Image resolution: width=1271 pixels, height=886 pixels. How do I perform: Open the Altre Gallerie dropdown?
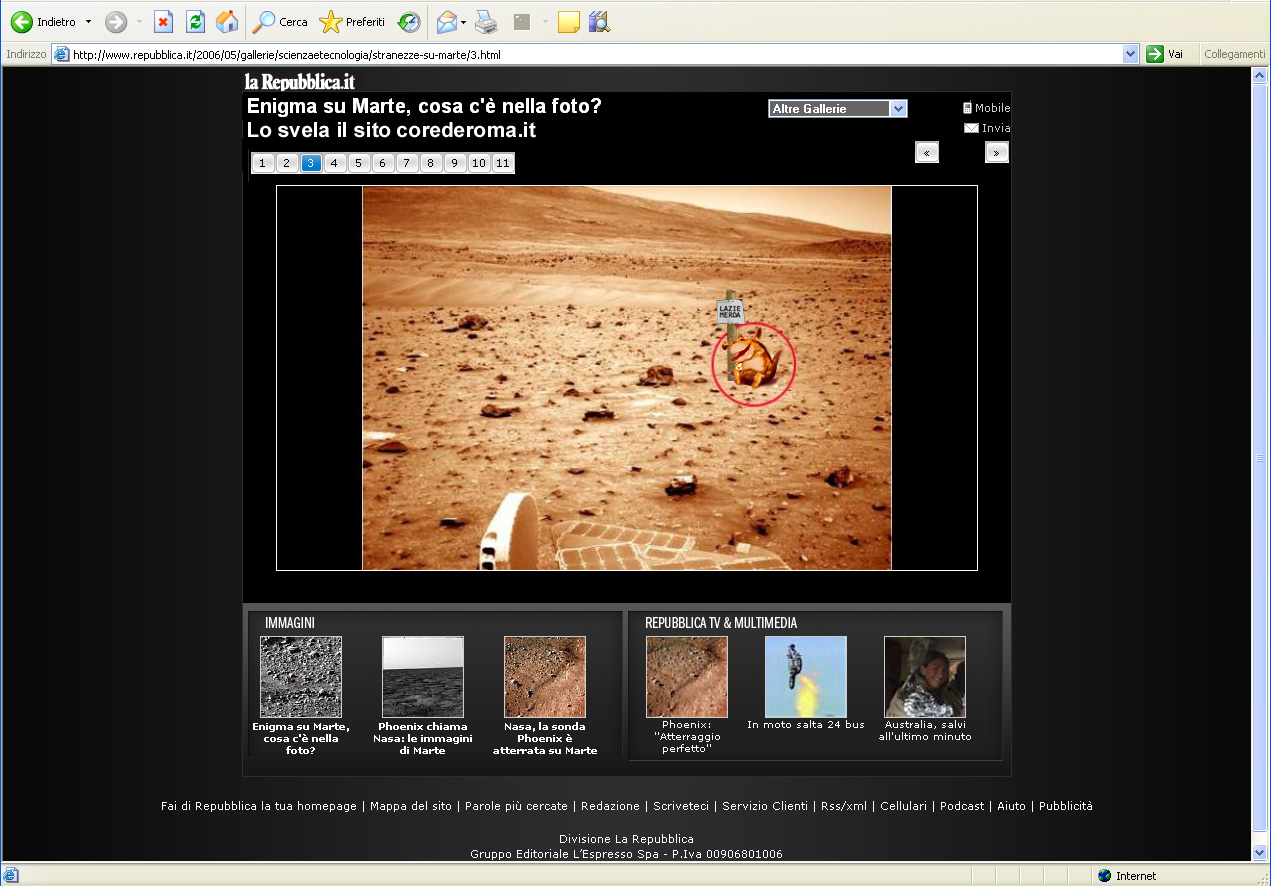coord(838,109)
